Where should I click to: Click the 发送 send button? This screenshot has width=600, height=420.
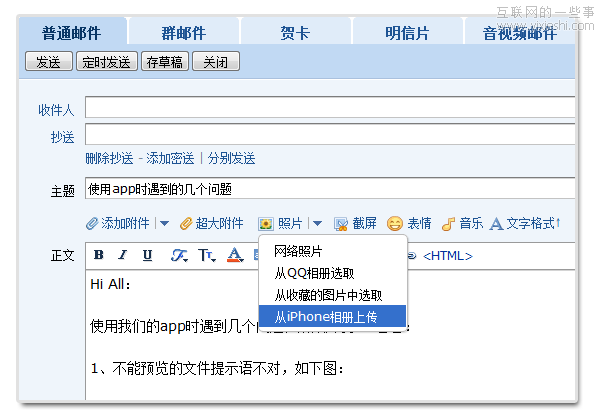49,61
